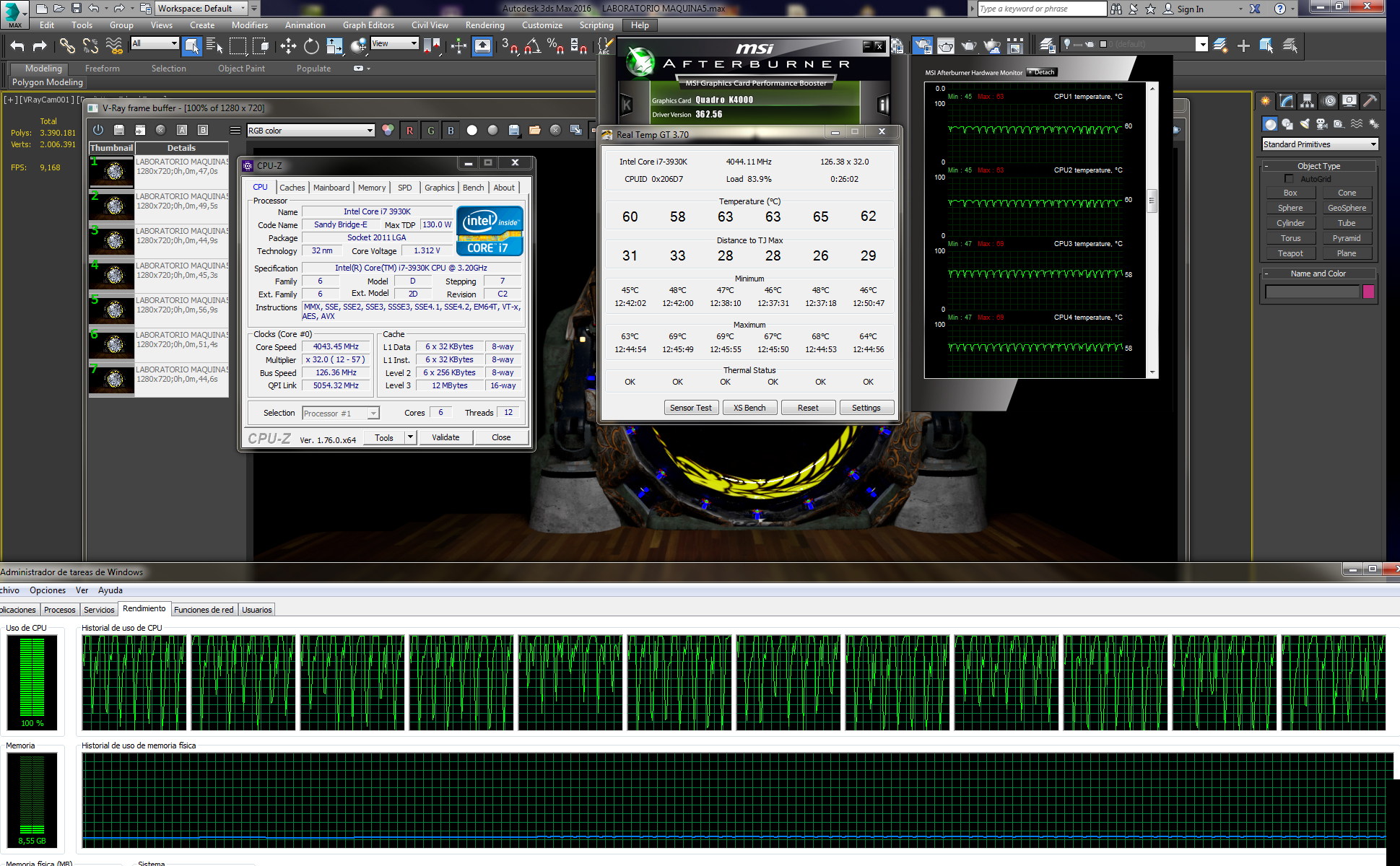Open the Modify panel tab icon
Screen dimensions: 1400x866
coord(1286,101)
